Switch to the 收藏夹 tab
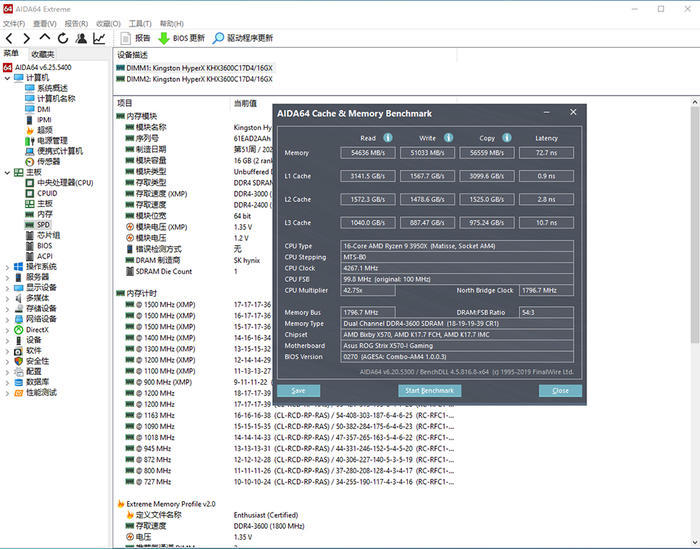The height and width of the screenshot is (549, 700). tap(43, 54)
